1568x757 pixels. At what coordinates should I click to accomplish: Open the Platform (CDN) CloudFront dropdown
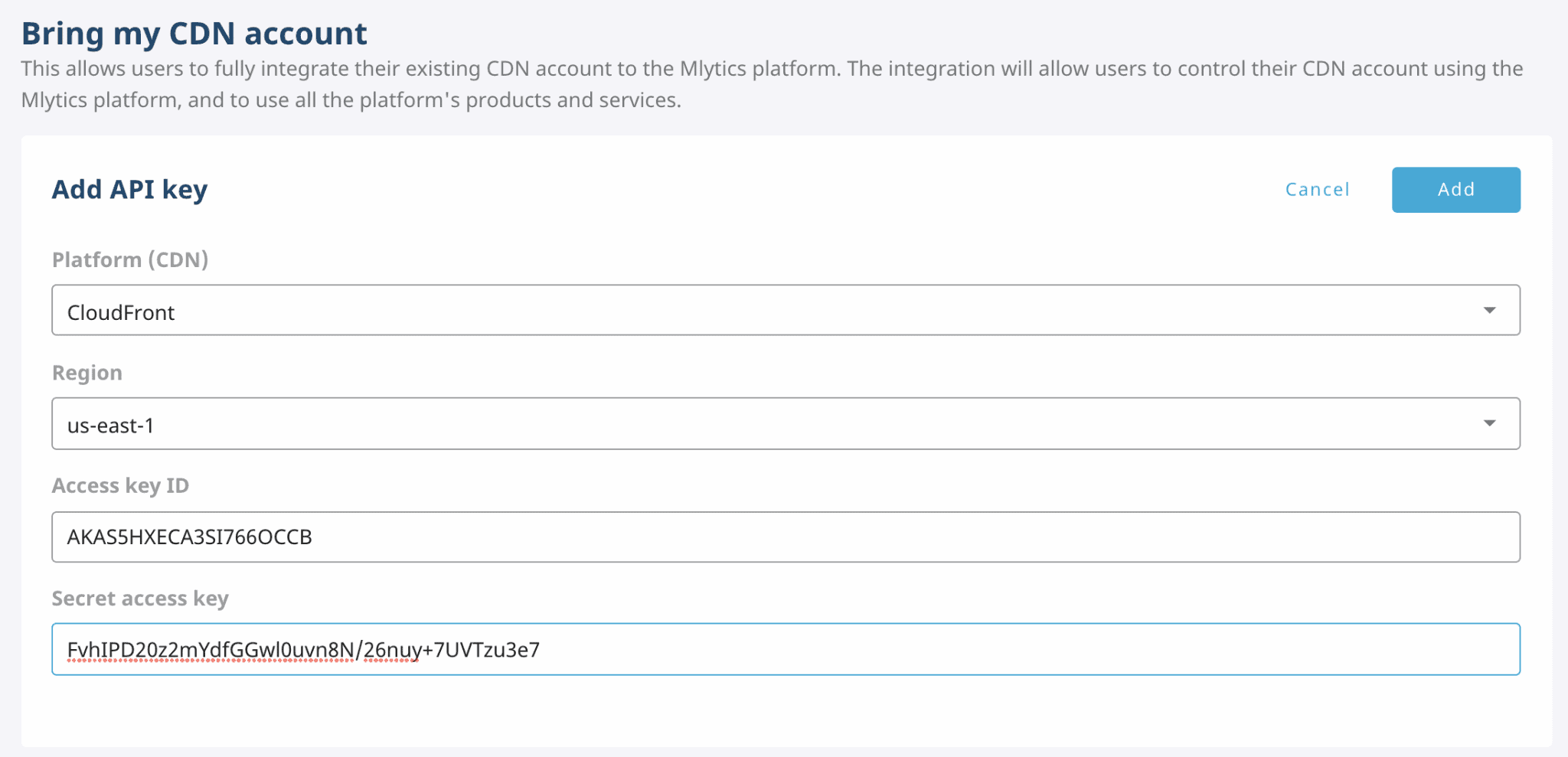[x=786, y=310]
